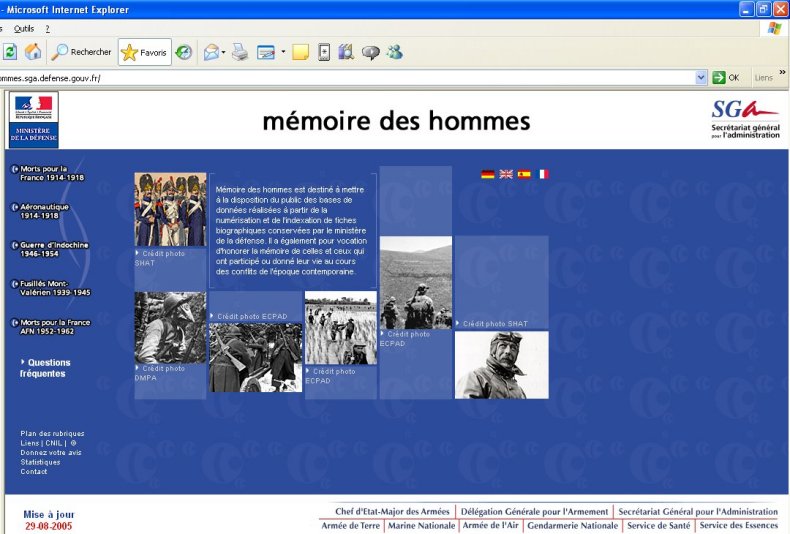Open the Statistiques link
Screen dimensions: 790x534
[40, 462]
